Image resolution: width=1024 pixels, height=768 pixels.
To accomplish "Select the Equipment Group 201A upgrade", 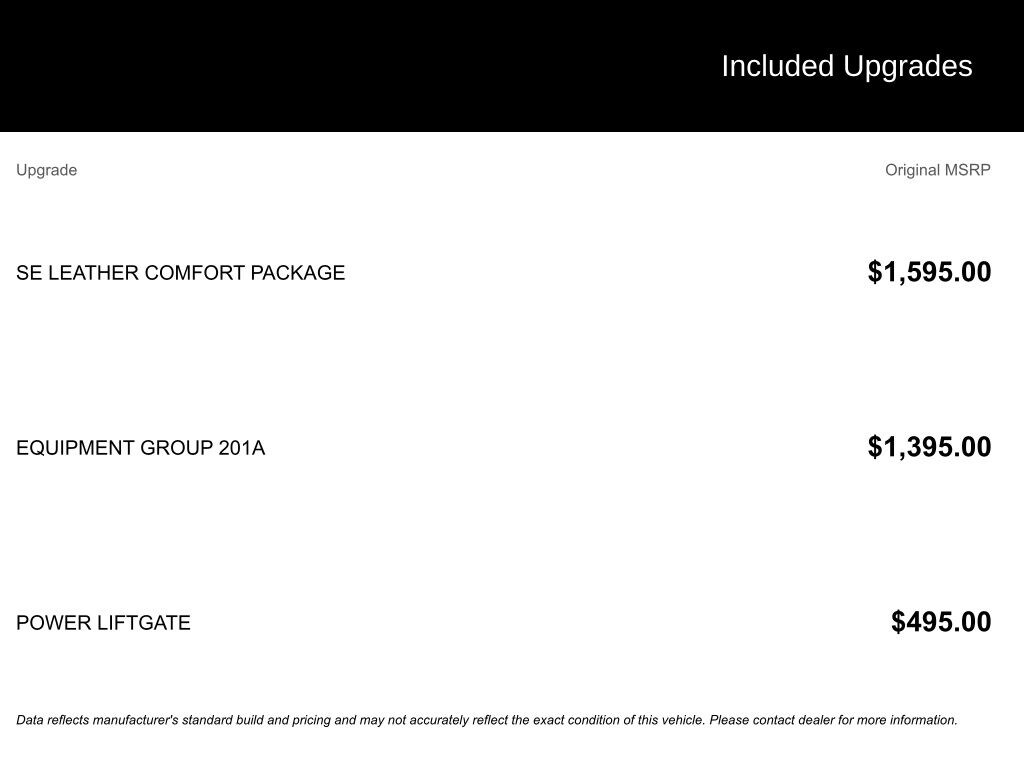I will click(x=140, y=448).
